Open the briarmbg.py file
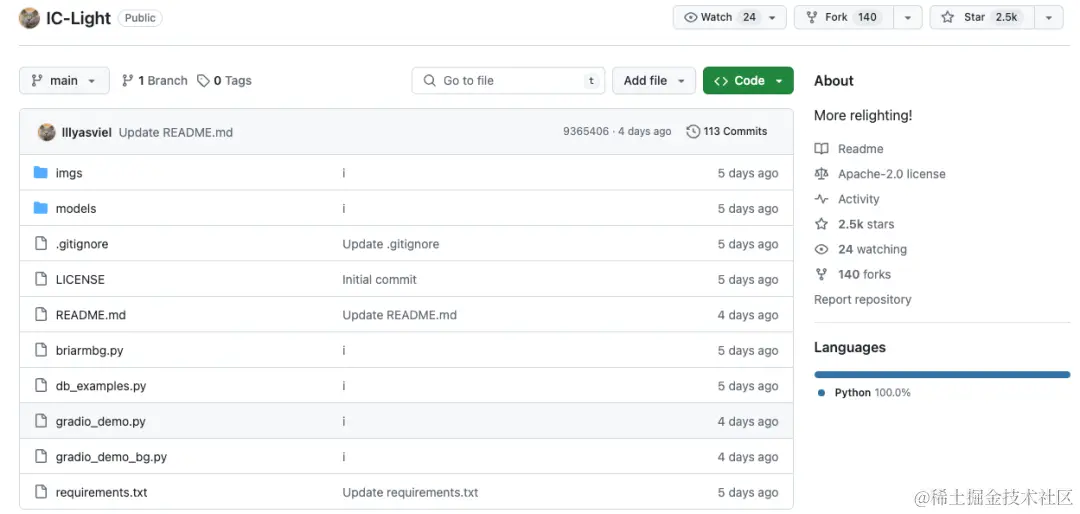 point(90,351)
